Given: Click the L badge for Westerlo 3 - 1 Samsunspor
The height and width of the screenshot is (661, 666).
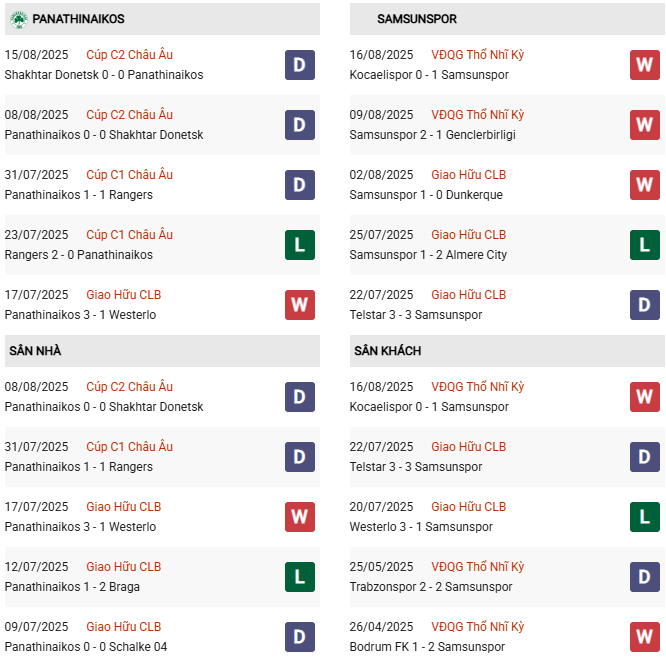Looking at the screenshot, I should pyautogui.click(x=644, y=517).
